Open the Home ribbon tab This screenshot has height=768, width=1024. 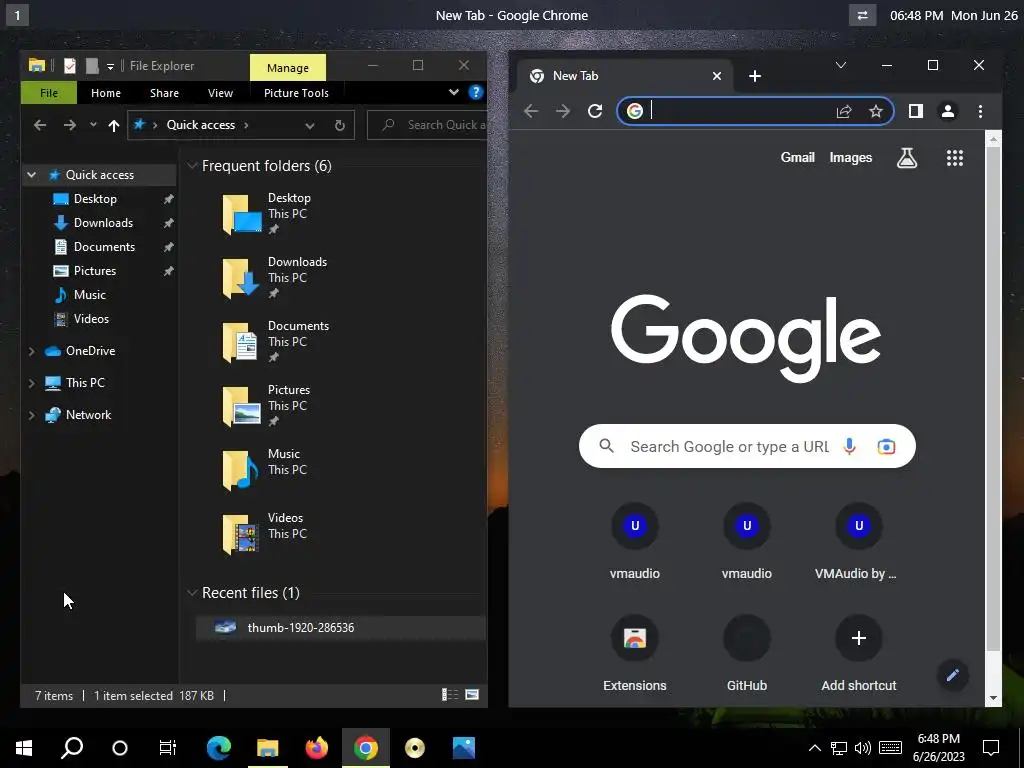(106, 93)
